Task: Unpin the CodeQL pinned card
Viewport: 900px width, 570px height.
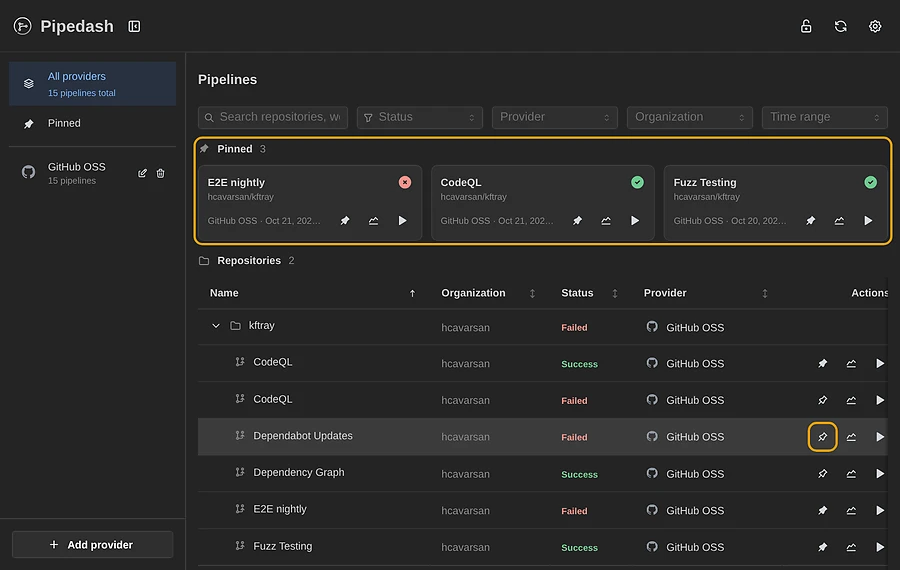Action: (577, 220)
